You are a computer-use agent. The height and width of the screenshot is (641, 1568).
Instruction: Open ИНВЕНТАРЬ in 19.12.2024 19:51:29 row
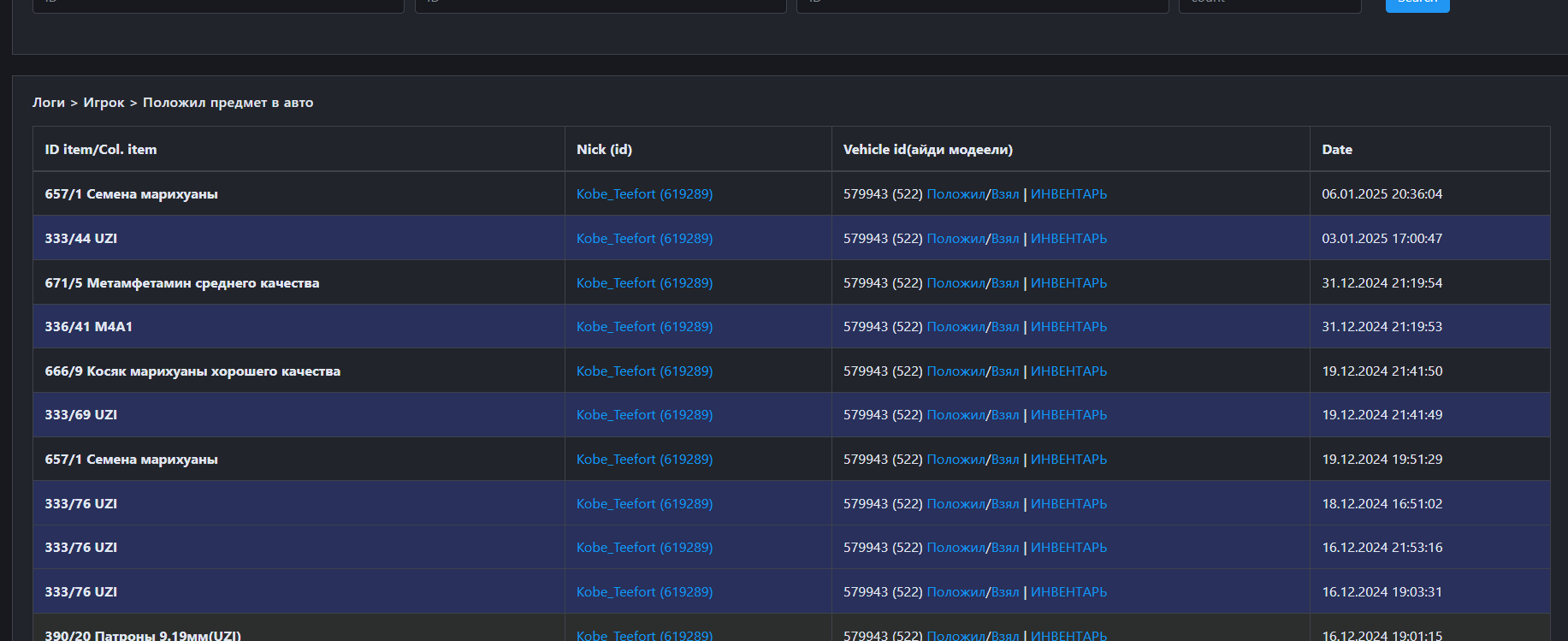(x=1068, y=460)
